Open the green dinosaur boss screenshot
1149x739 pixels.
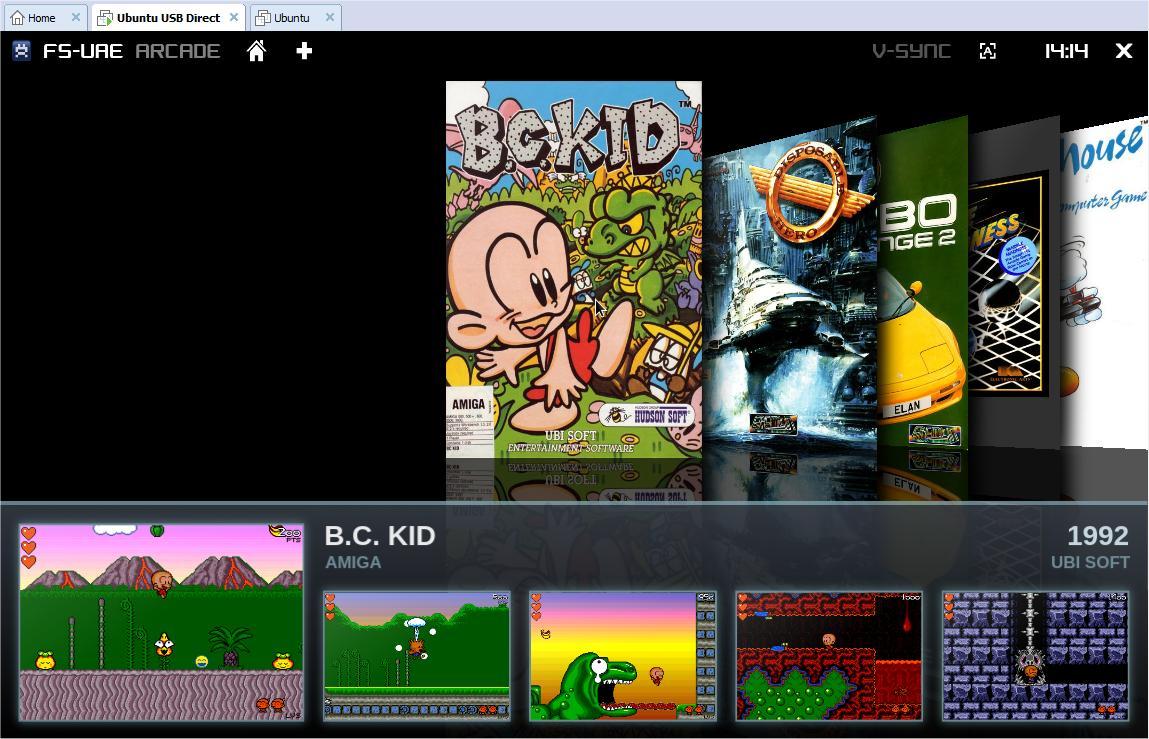tap(622, 655)
